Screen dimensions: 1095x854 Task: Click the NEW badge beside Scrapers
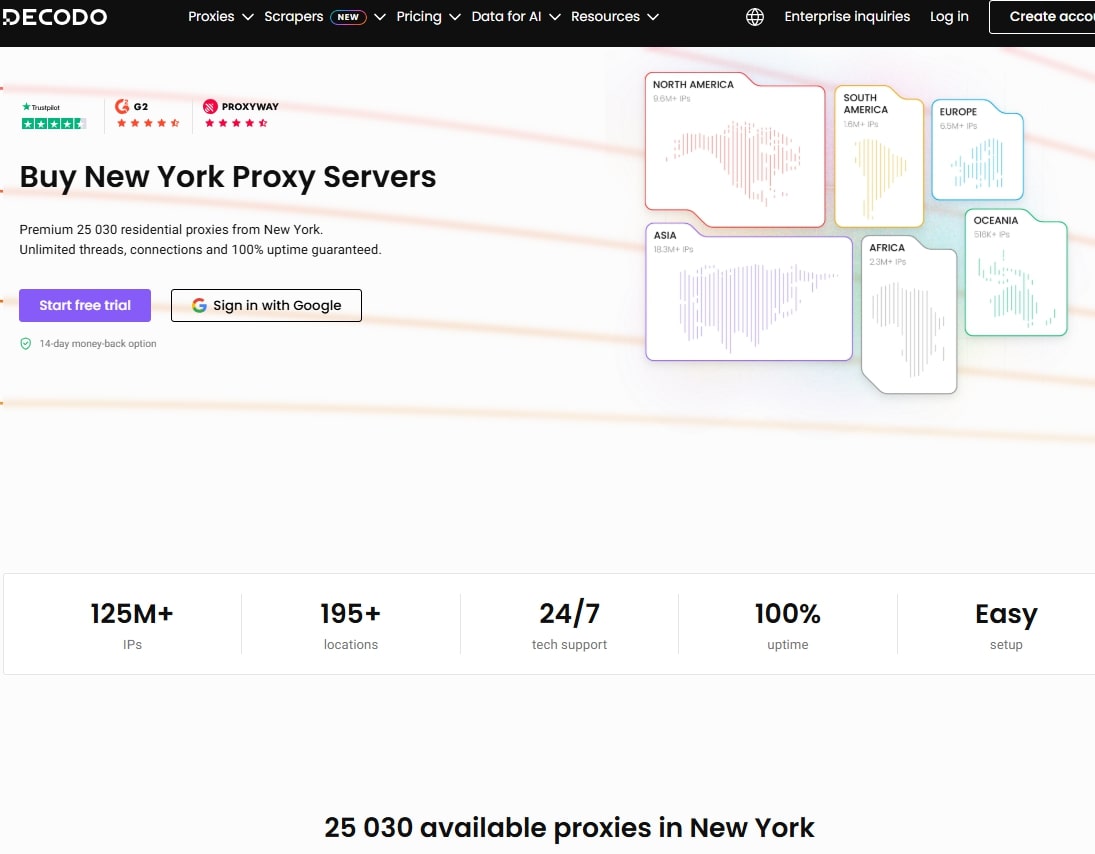pyautogui.click(x=348, y=17)
